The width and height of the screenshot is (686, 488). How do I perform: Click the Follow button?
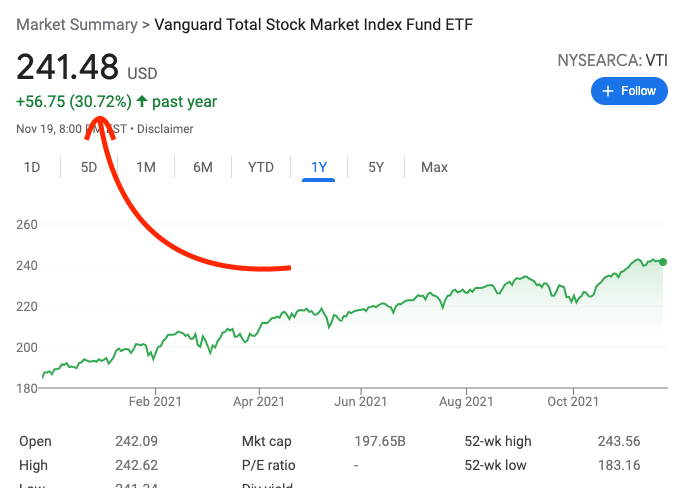[x=629, y=91]
